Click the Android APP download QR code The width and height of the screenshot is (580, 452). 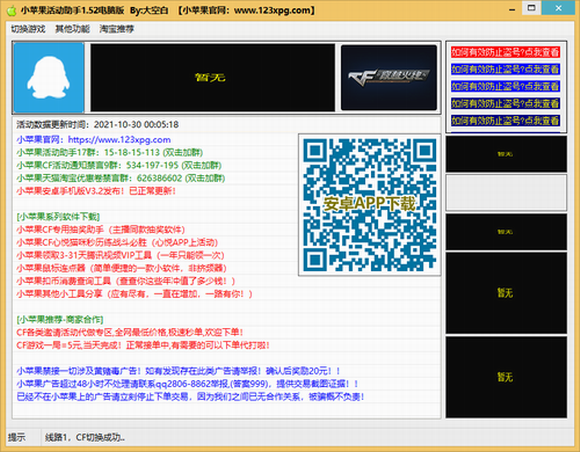(370, 205)
